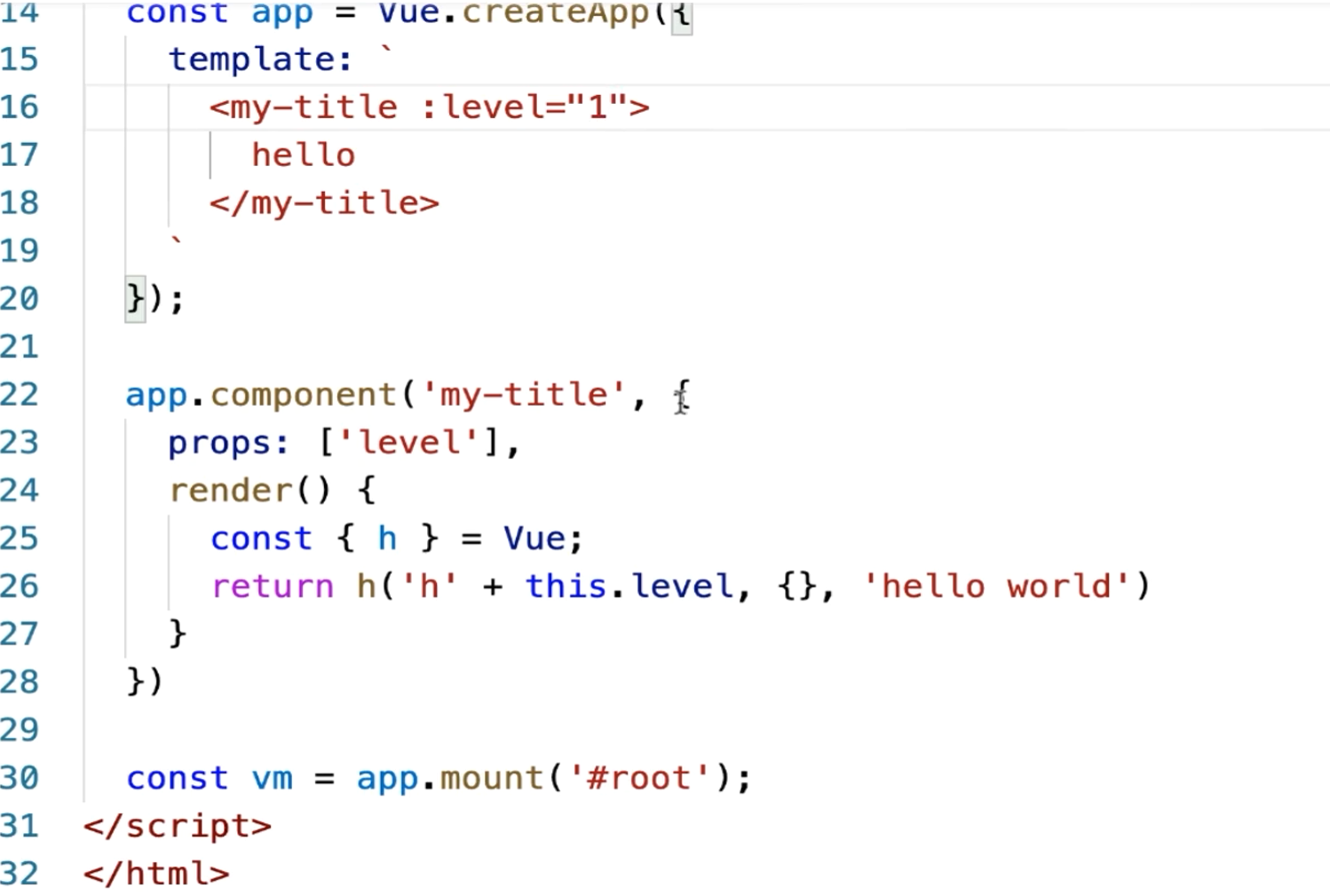Click the '#root' string
The width and height of the screenshot is (1330, 896).
tap(638, 778)
